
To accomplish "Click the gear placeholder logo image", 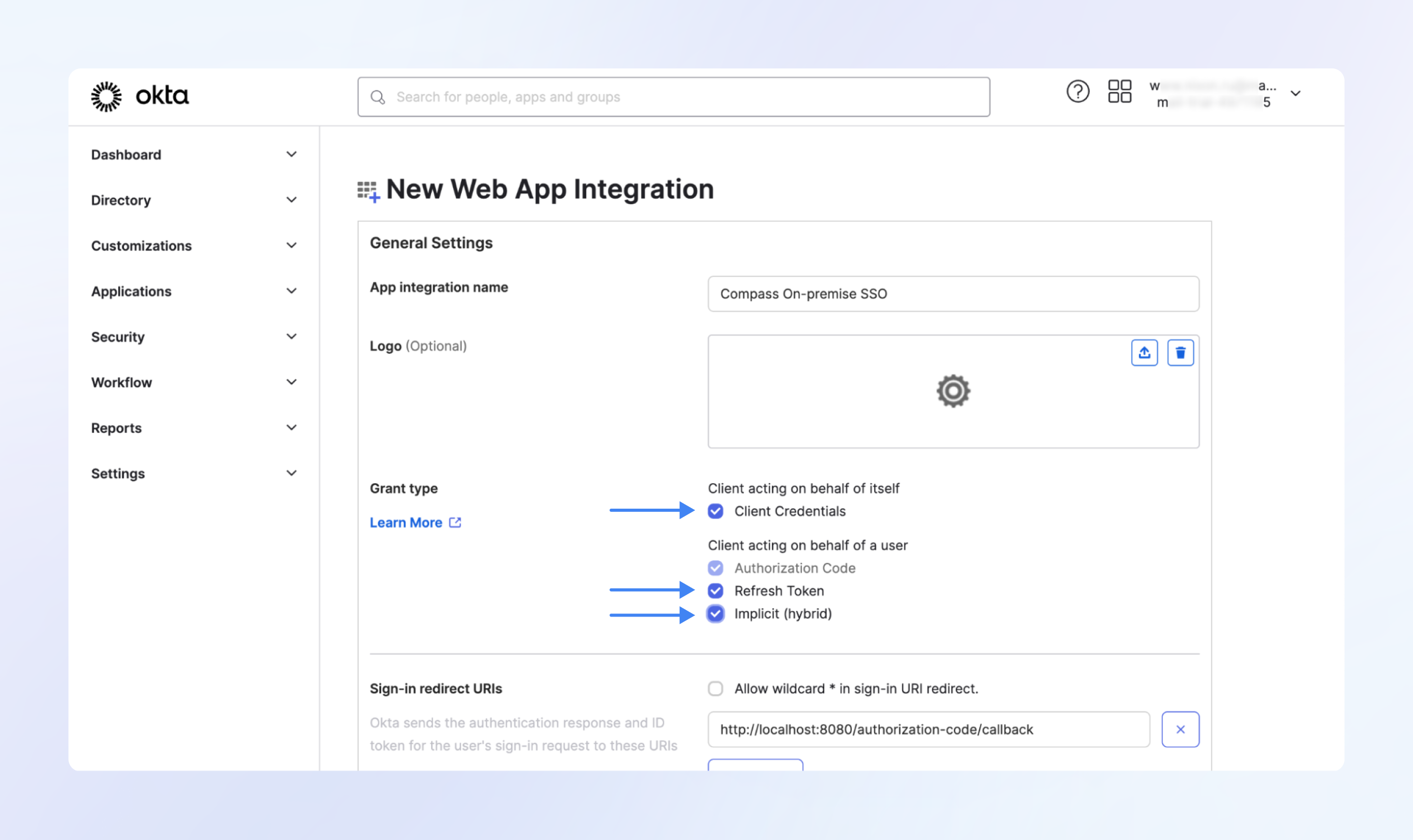I will pyautogui.click(x=953, y=391).
